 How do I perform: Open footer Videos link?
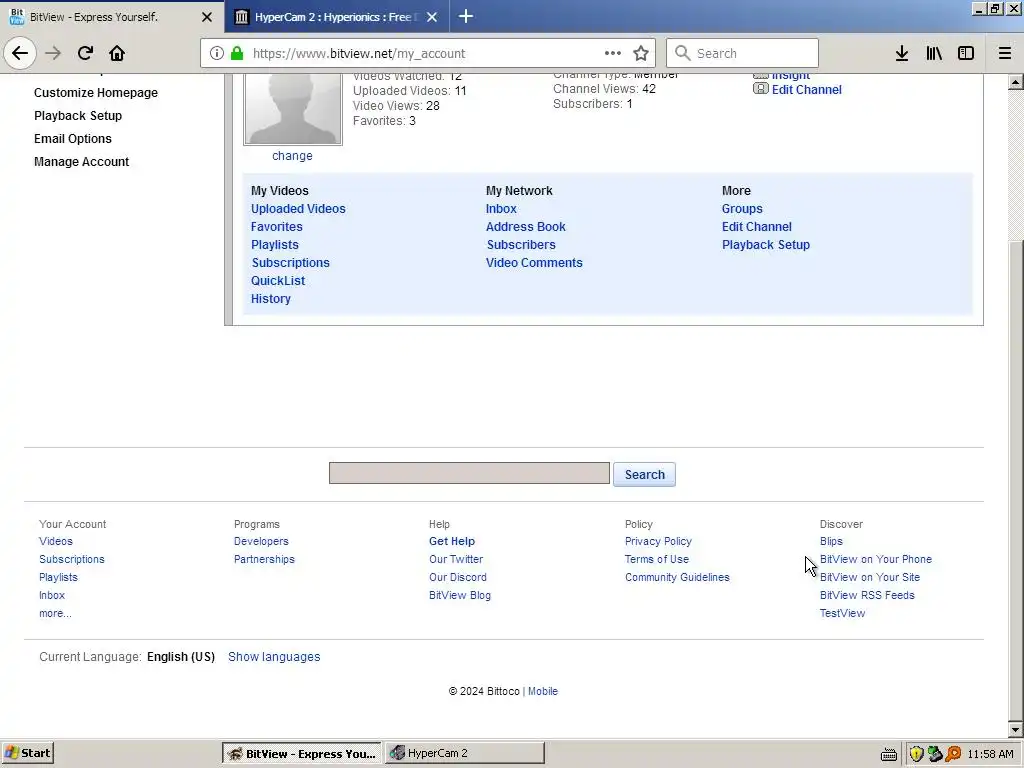[56, 541]
